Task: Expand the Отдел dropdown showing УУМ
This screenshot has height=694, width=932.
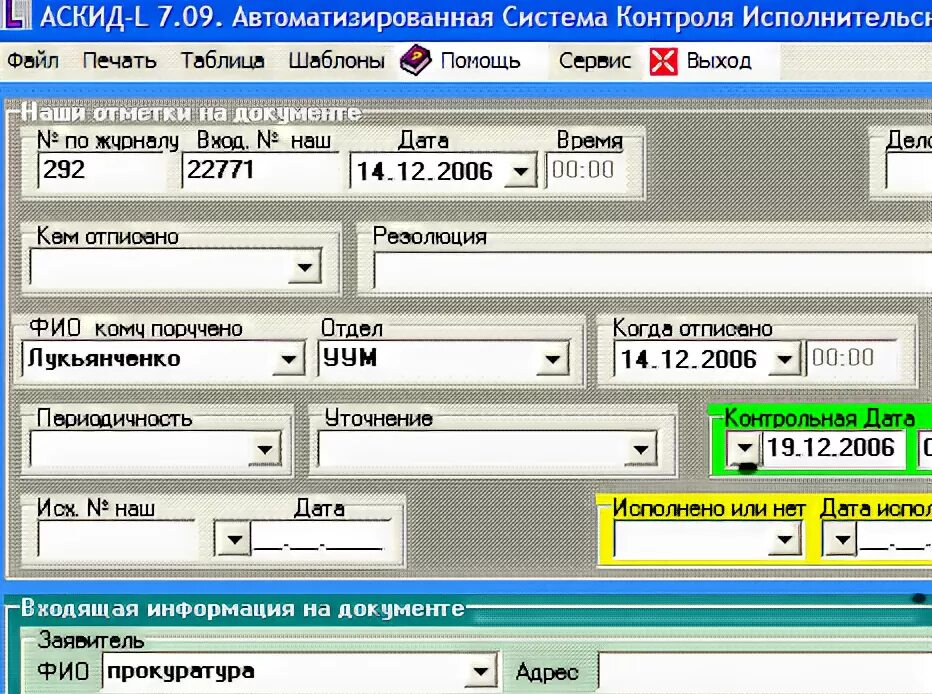Action: [553, 358]
